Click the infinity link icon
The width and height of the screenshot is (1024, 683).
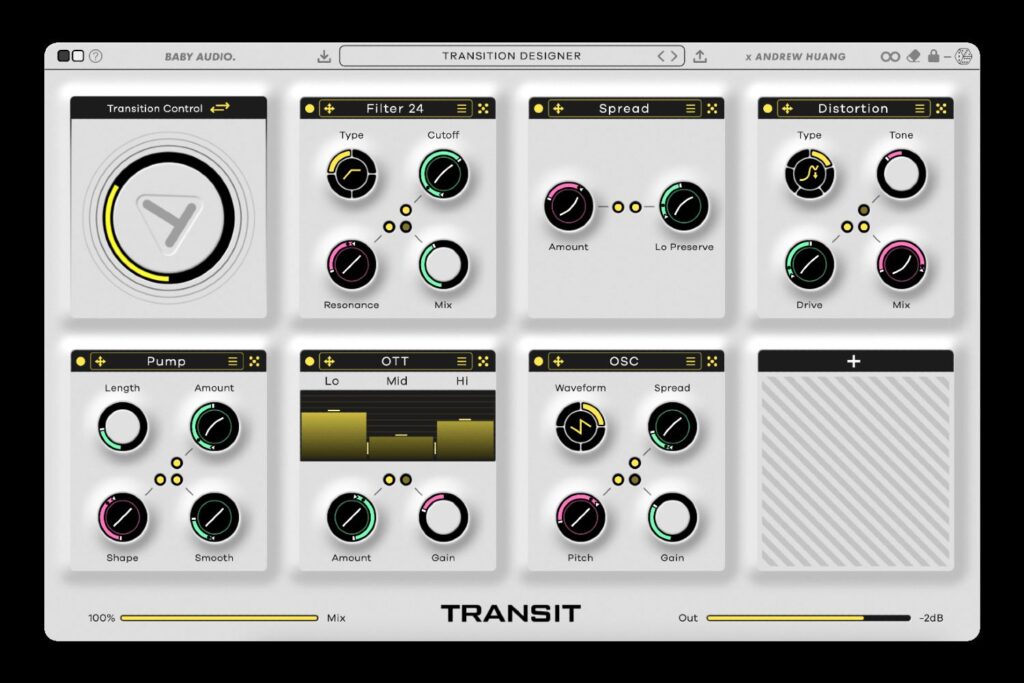coord(890,57)
